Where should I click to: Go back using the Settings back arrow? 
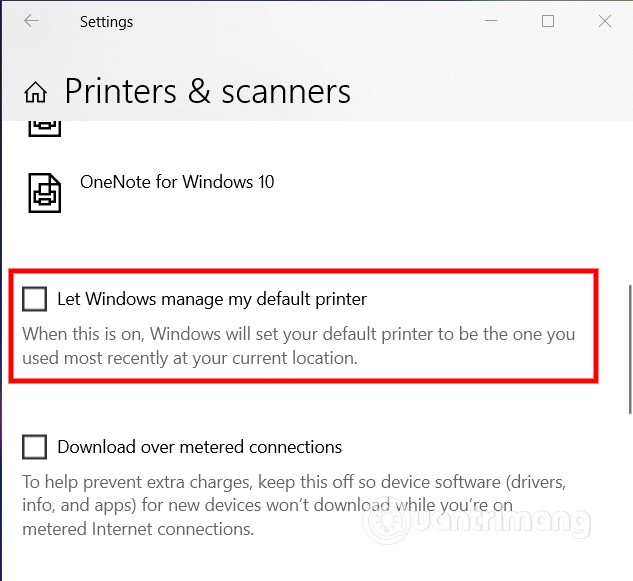(x=31, y=21)
